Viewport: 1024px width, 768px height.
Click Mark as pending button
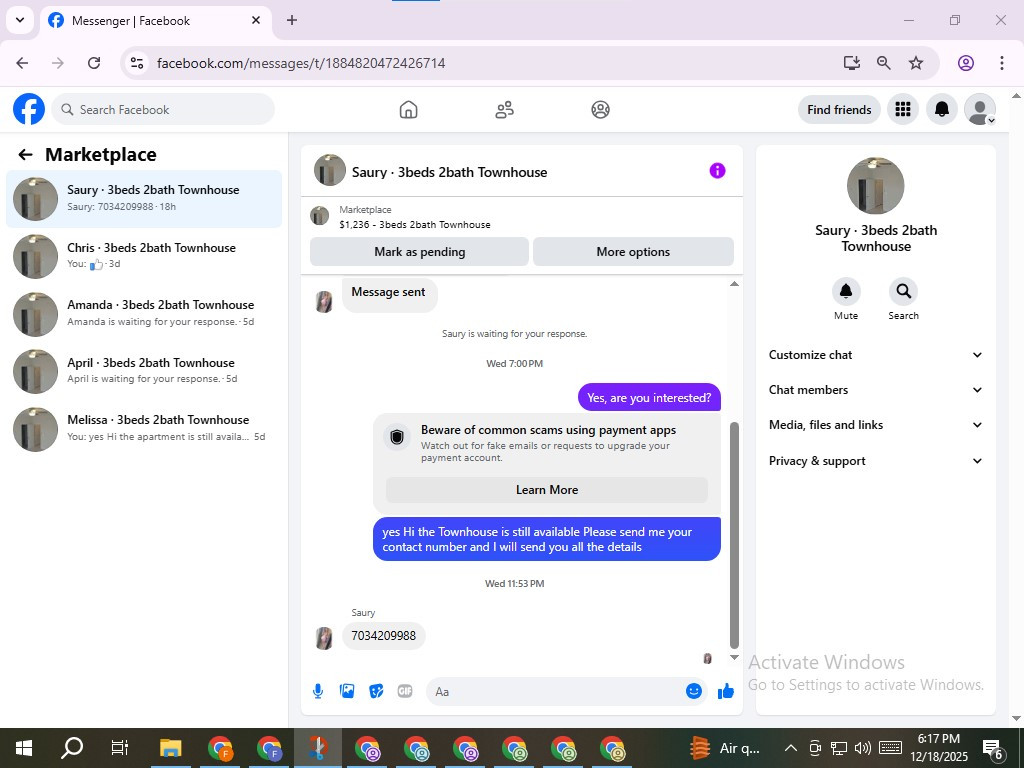point(419,251)
